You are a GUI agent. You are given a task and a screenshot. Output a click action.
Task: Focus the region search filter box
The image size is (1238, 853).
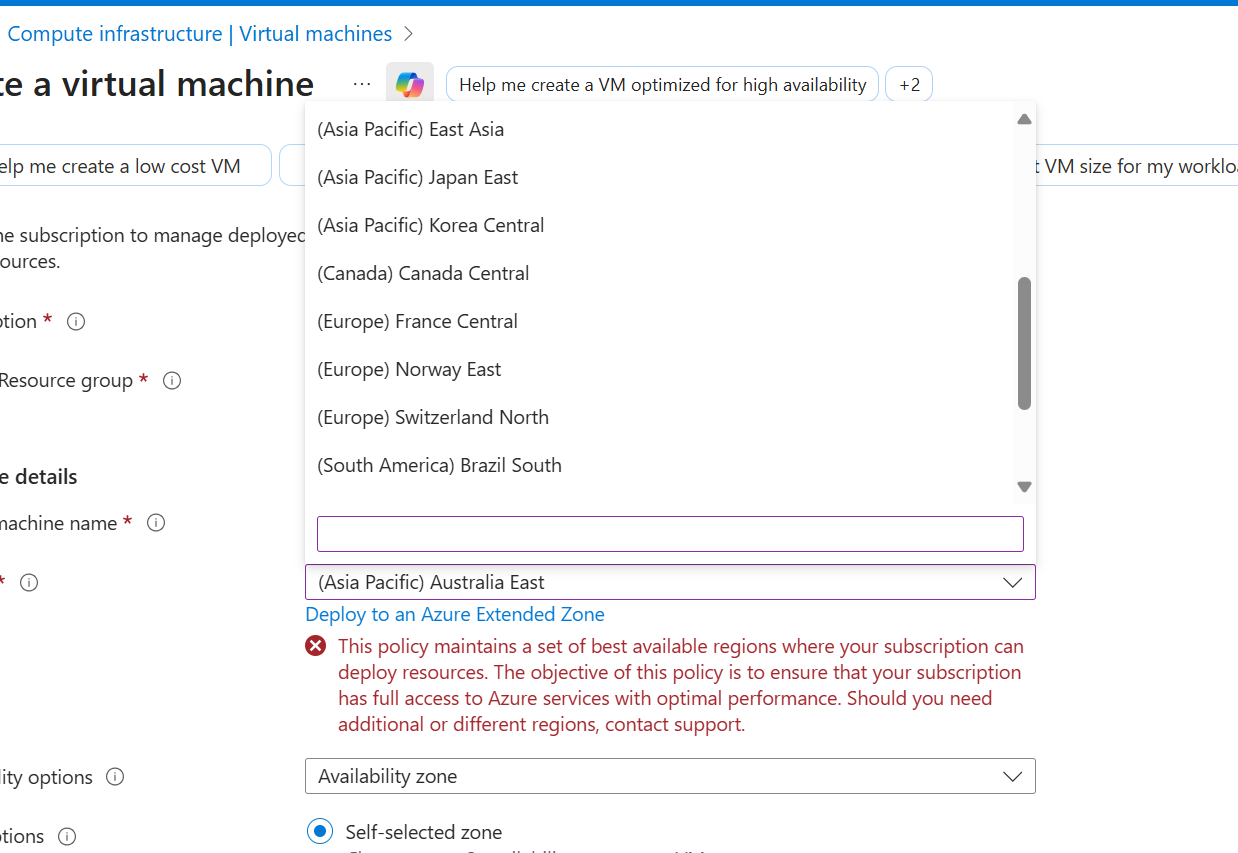[670, 534]
